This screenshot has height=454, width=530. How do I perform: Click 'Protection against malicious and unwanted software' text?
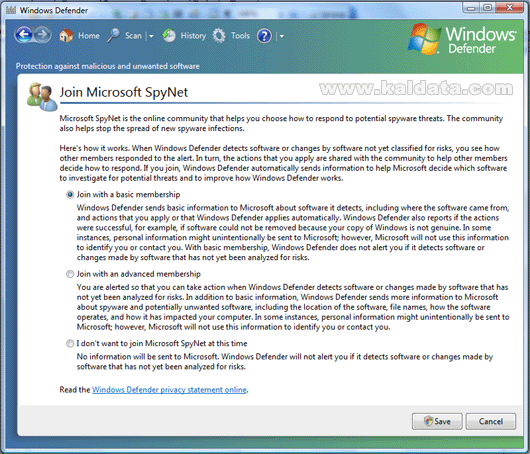(x=107, y=66)
